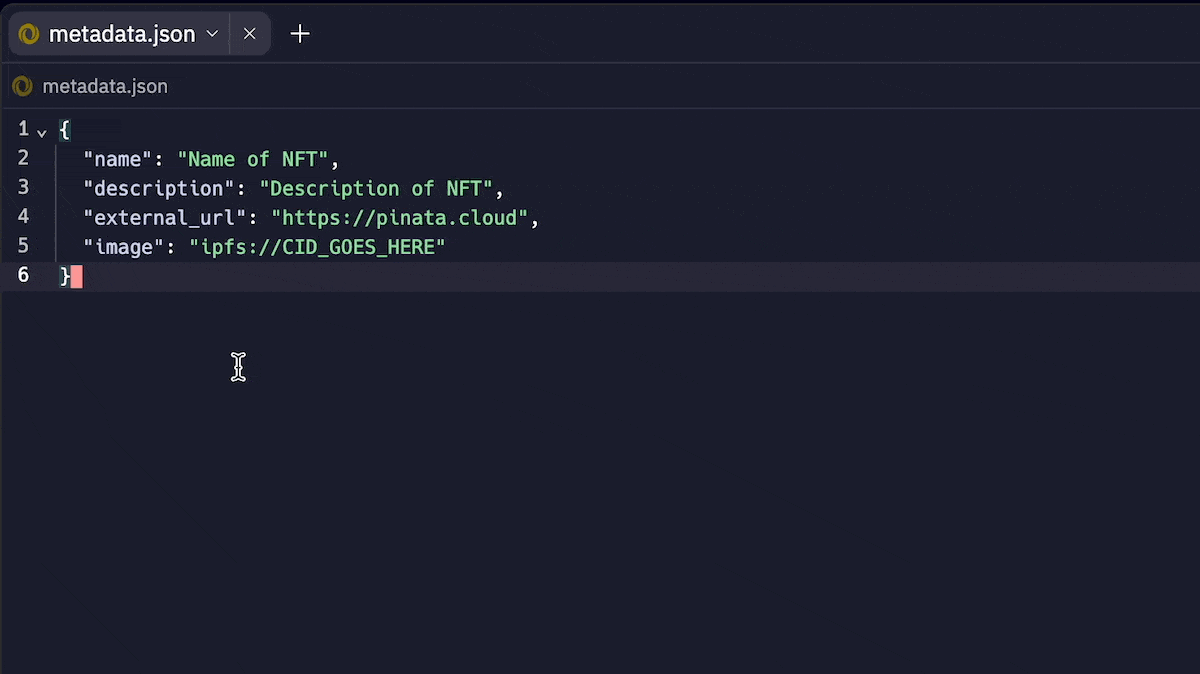
Task: Click the "external_url" key
Action: point(165,217)
